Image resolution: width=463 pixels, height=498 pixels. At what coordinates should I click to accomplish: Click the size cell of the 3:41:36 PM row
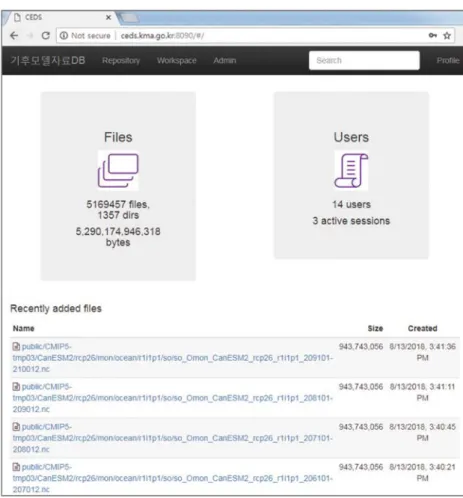coord(361,347)
